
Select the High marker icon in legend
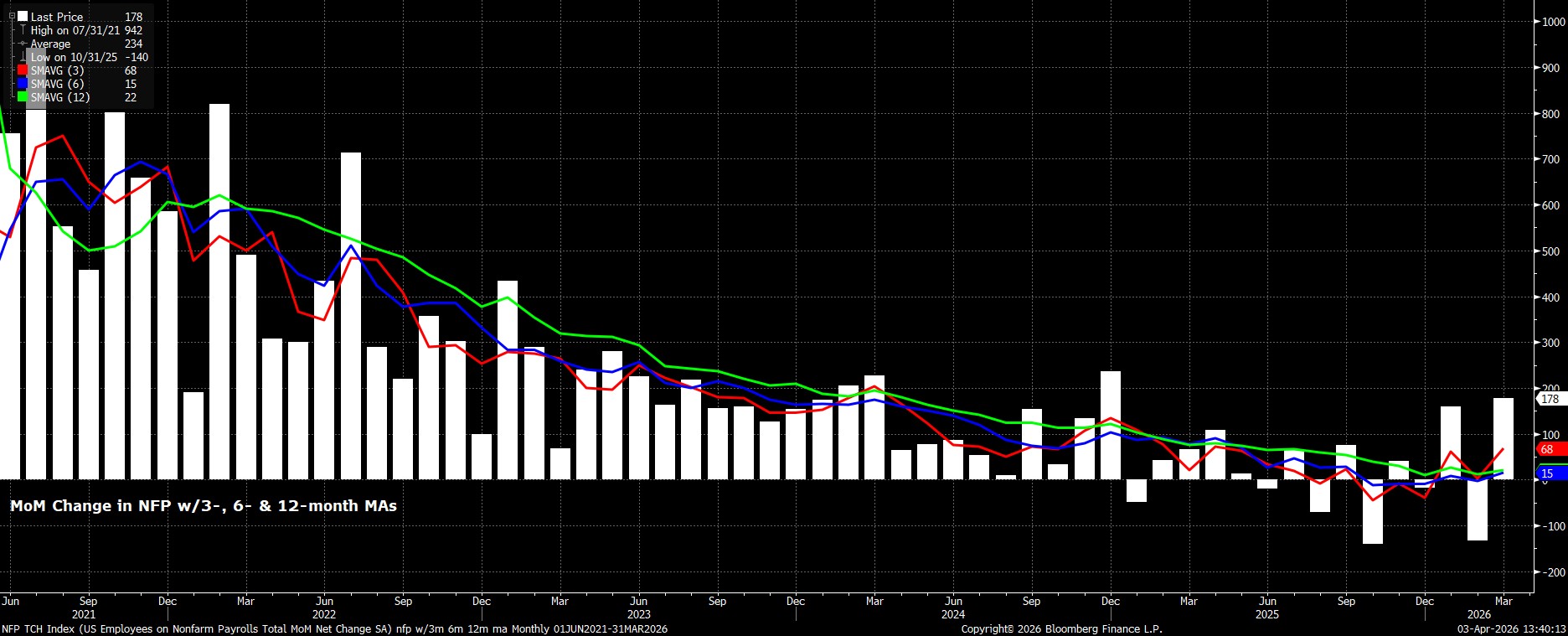[23, 30]
